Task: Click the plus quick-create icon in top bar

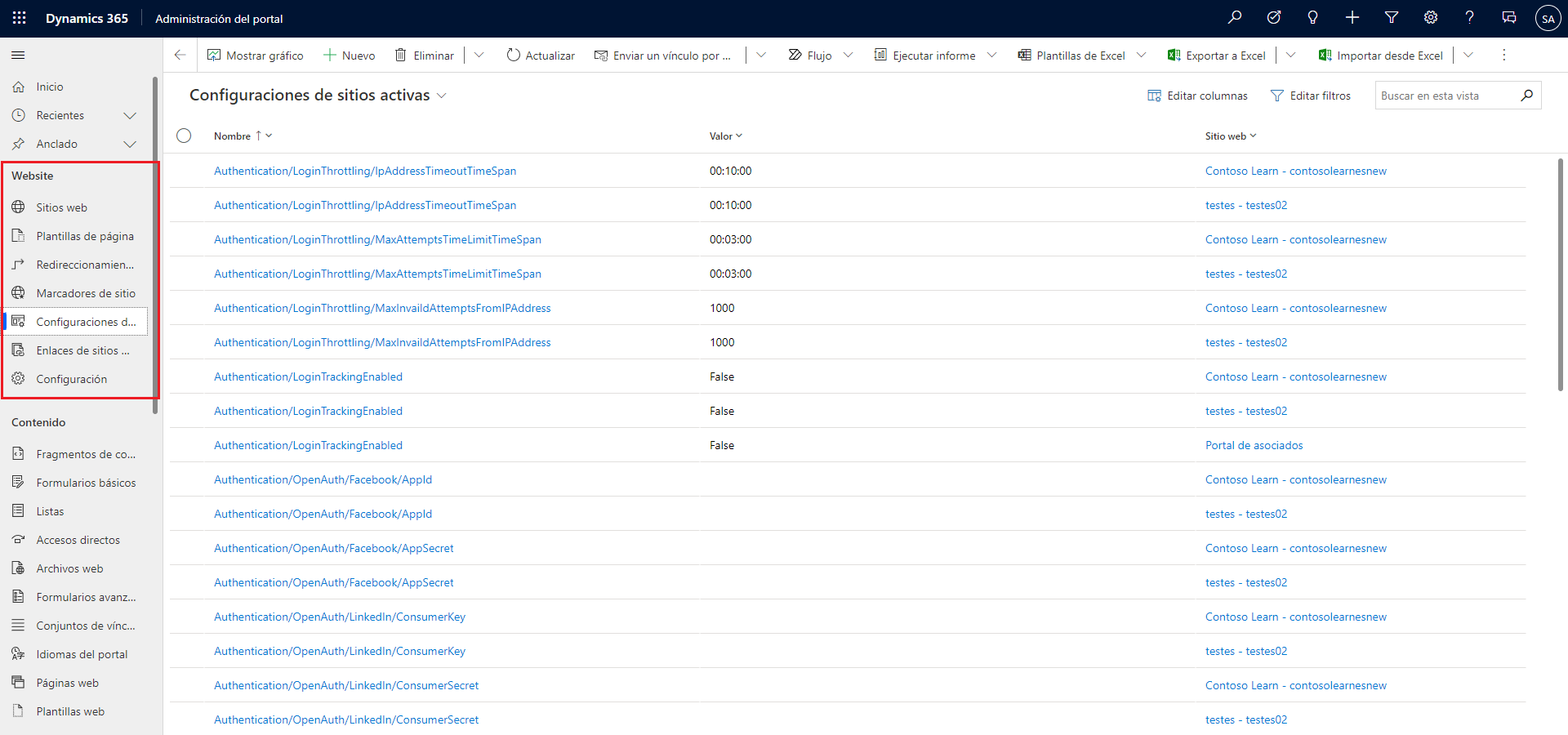Action: pos(1352,18)
